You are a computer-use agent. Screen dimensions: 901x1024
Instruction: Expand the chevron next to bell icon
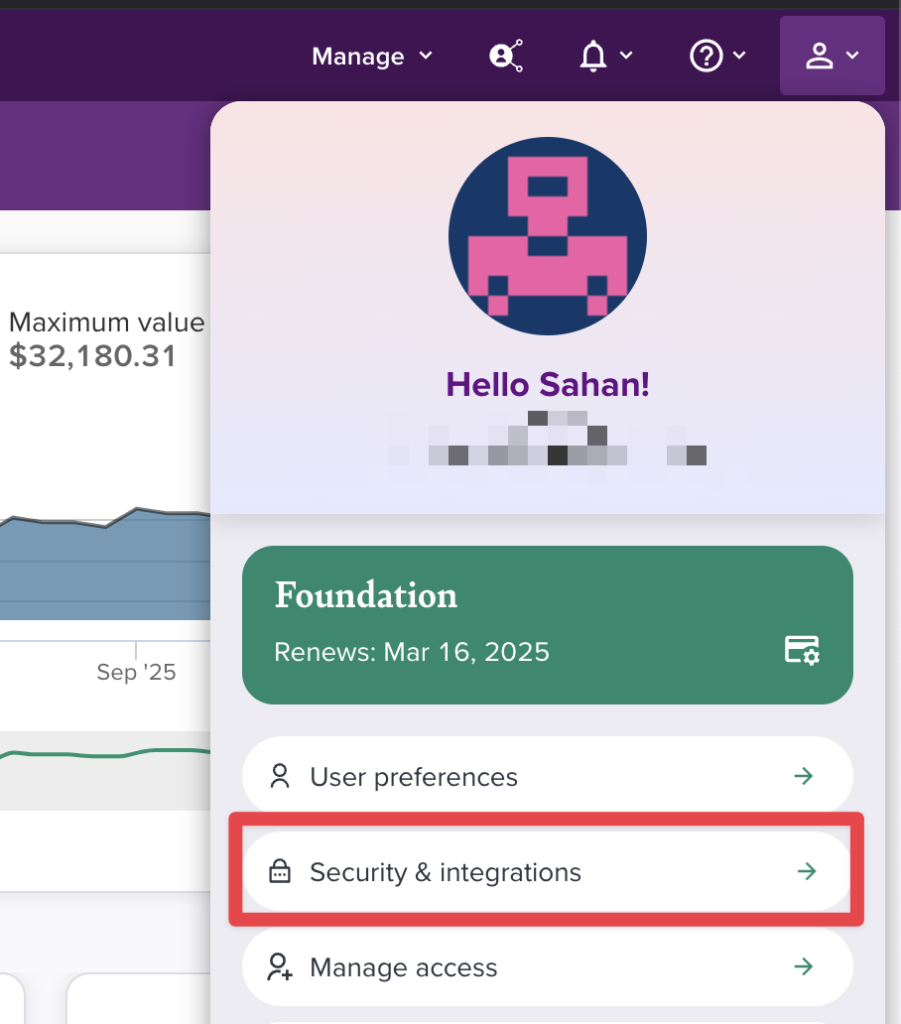pyautogui.click(x=627, y=56)
